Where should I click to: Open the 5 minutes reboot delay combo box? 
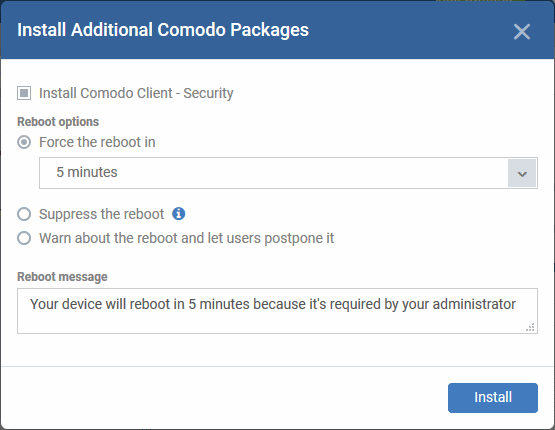pos(288,173)
